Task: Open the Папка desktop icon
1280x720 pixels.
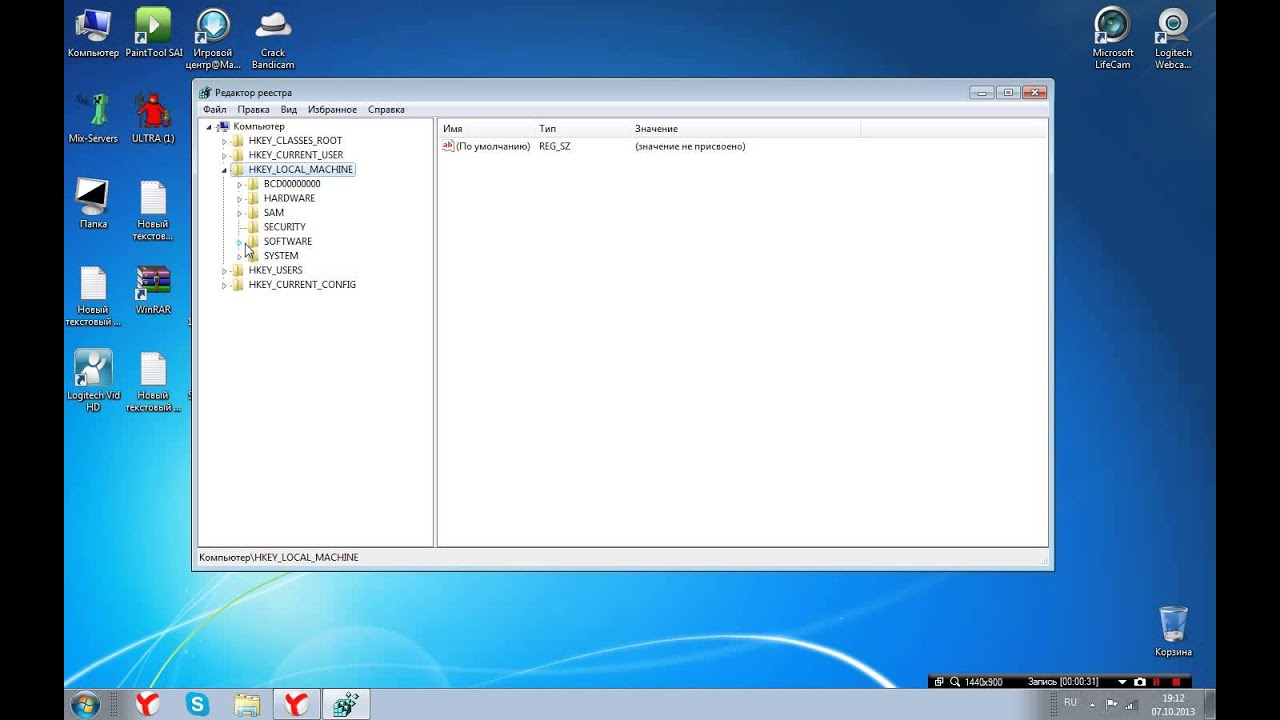Action: tap(93, 203)
